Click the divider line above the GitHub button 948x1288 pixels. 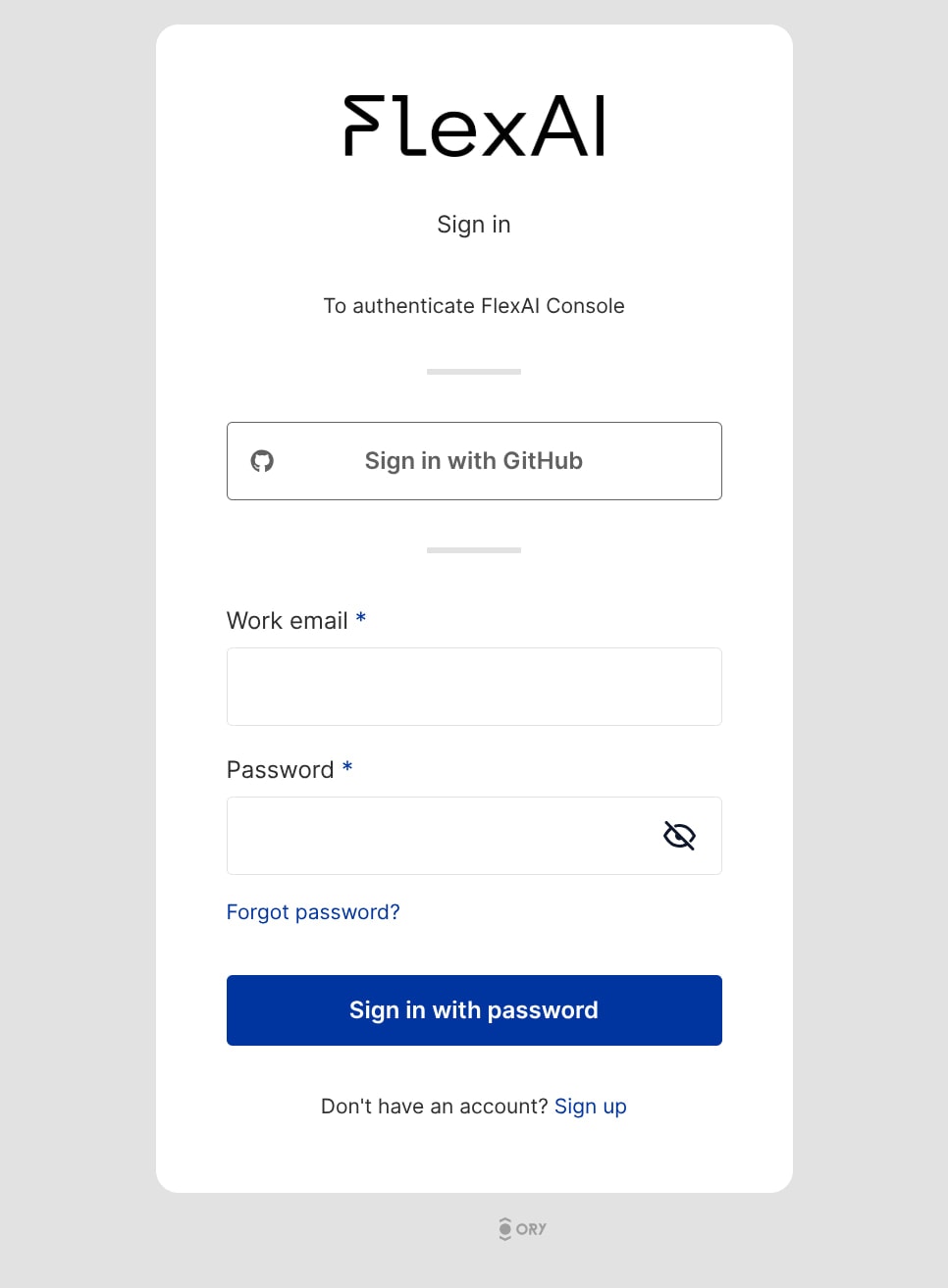pyautogui.click(x=474, y=371)
